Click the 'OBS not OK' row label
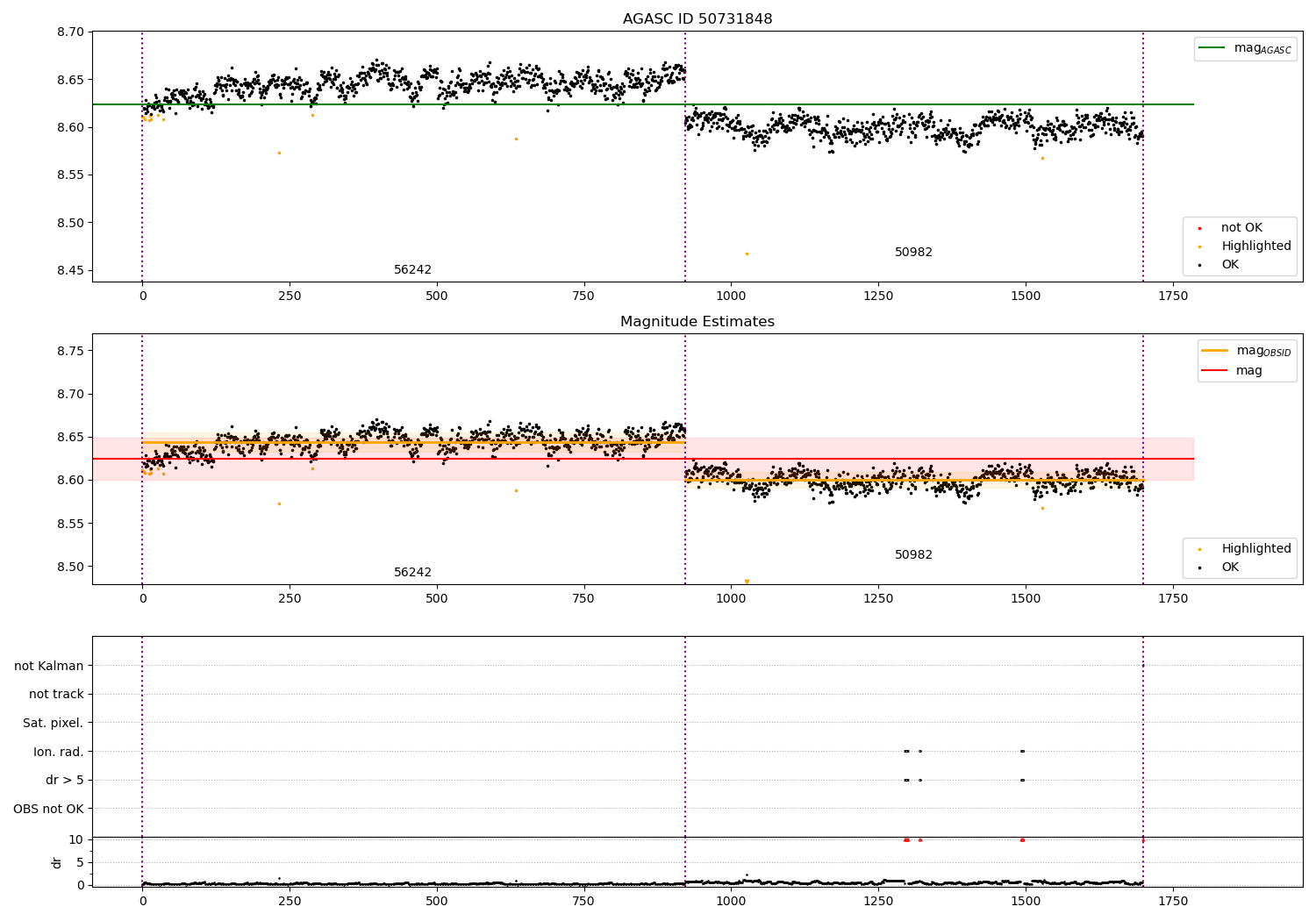 pos(48,810)
